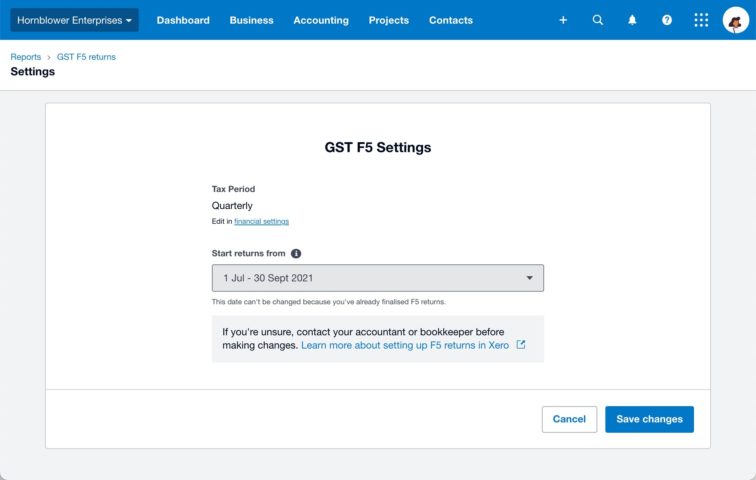Open the Business menu
The width and height of the screenshot is (756, 480).
pyautogui.click(x=251, y=20)
